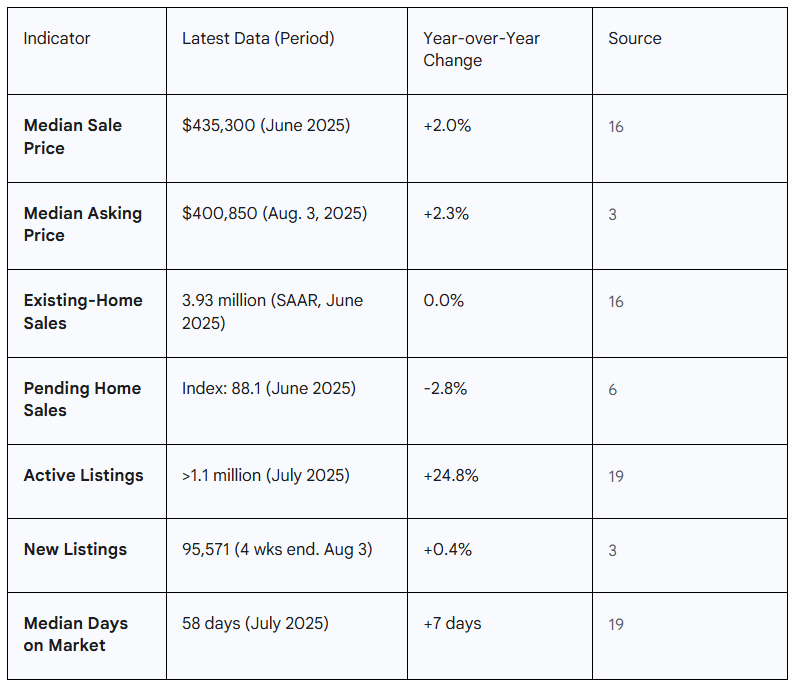This screenshot has width=799, height=688.
Task: Open source 19 in Active Listings row
Action: click(x=616, y=476)
